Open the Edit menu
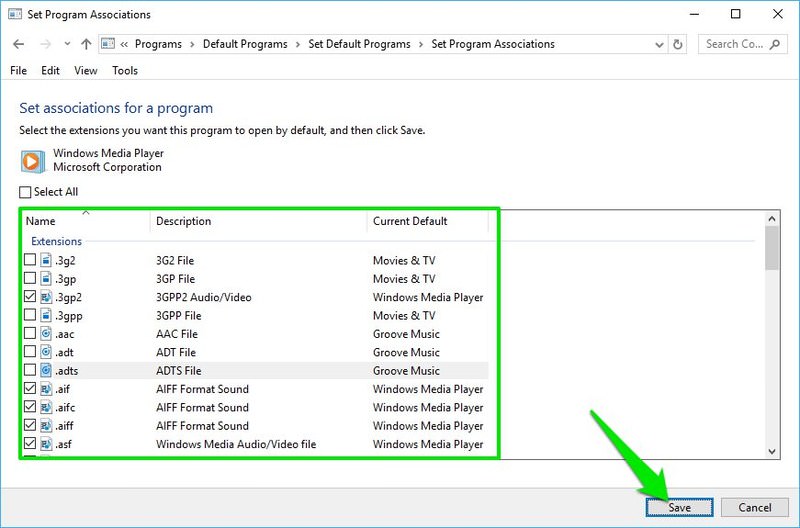Image resolution: width=800 pixels, height=528 pixels. (50, 70)
